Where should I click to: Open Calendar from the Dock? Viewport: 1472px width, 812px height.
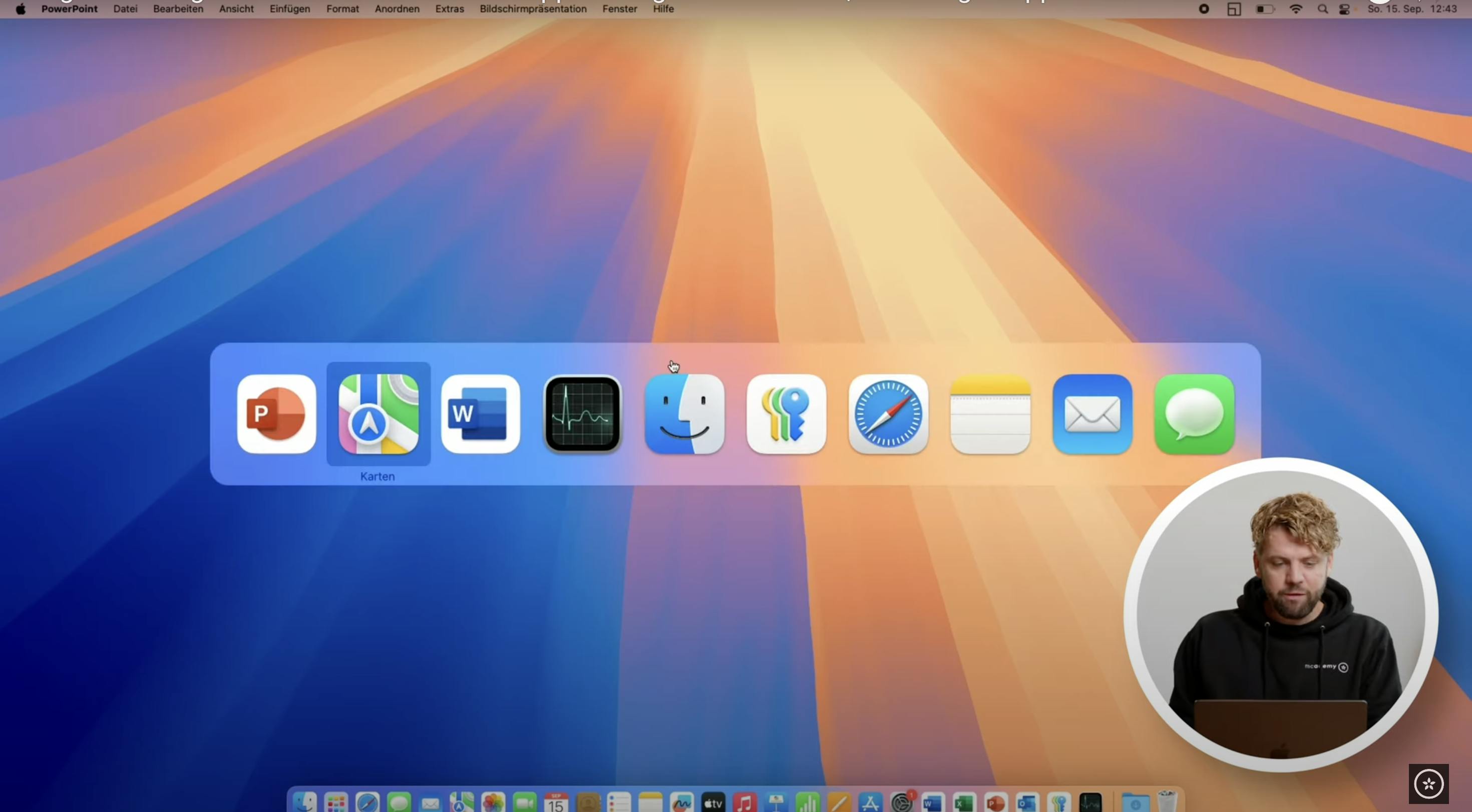coord(556,801)
